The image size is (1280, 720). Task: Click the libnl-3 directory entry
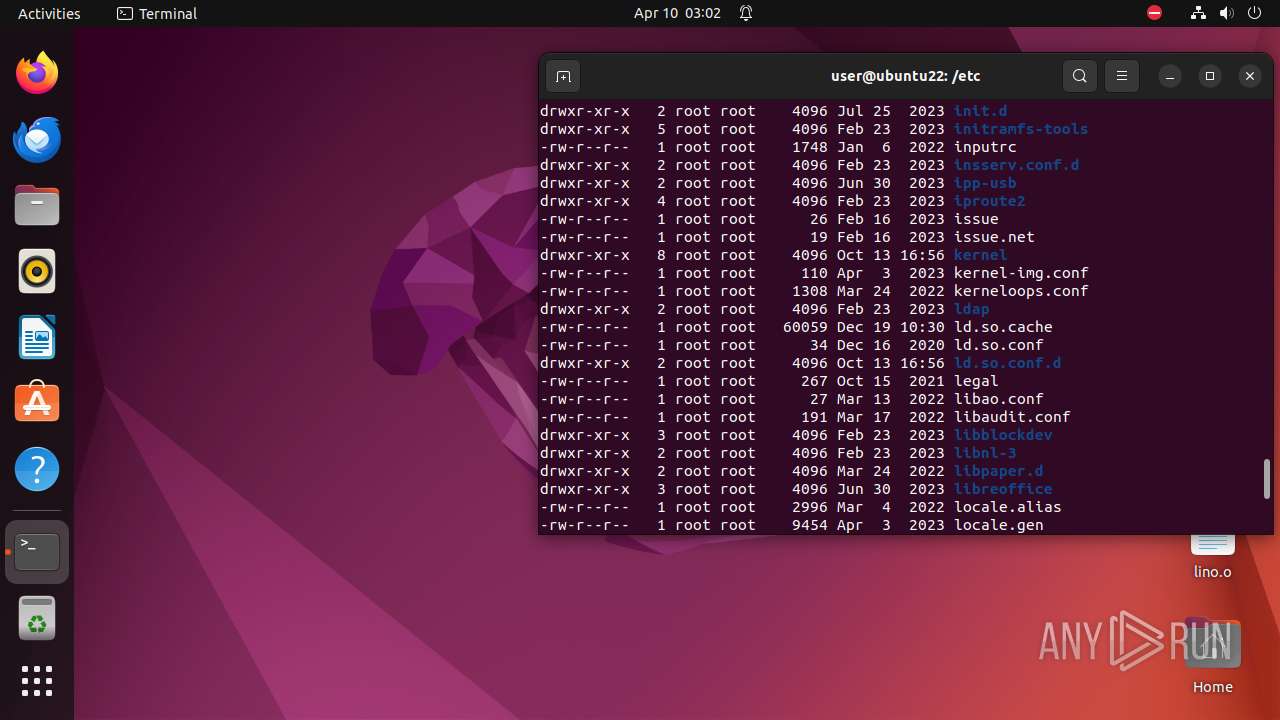click(985, 453)
